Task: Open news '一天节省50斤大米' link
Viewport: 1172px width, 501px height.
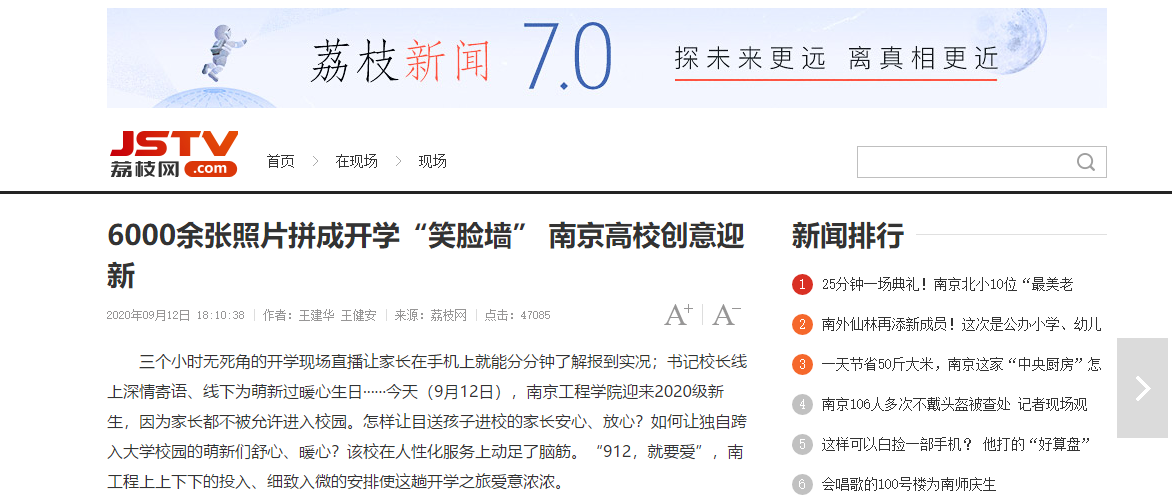Action: [x=961, y=365]
